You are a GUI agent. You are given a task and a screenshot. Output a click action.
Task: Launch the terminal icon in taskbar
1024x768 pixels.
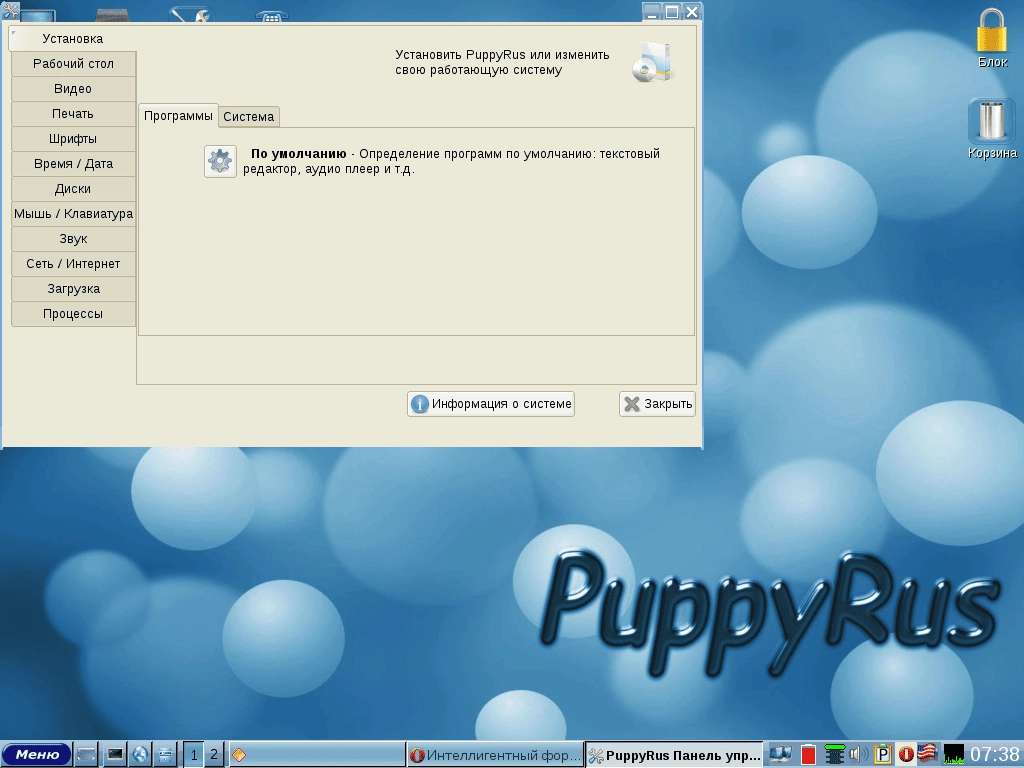click(114, 755)
